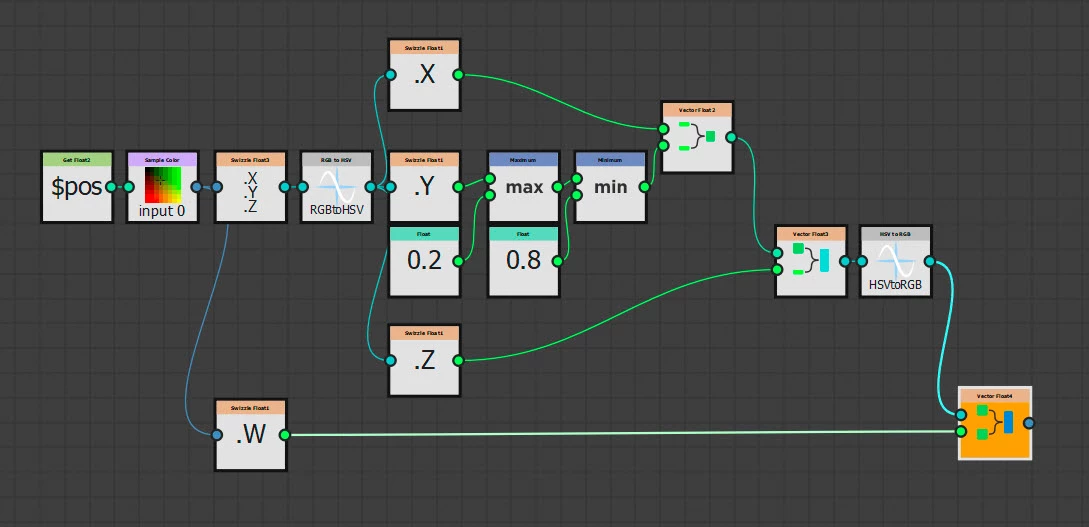The image size is (1089, 527).
Task: Select the Vector Float2 node
Action: coord(697,137)
